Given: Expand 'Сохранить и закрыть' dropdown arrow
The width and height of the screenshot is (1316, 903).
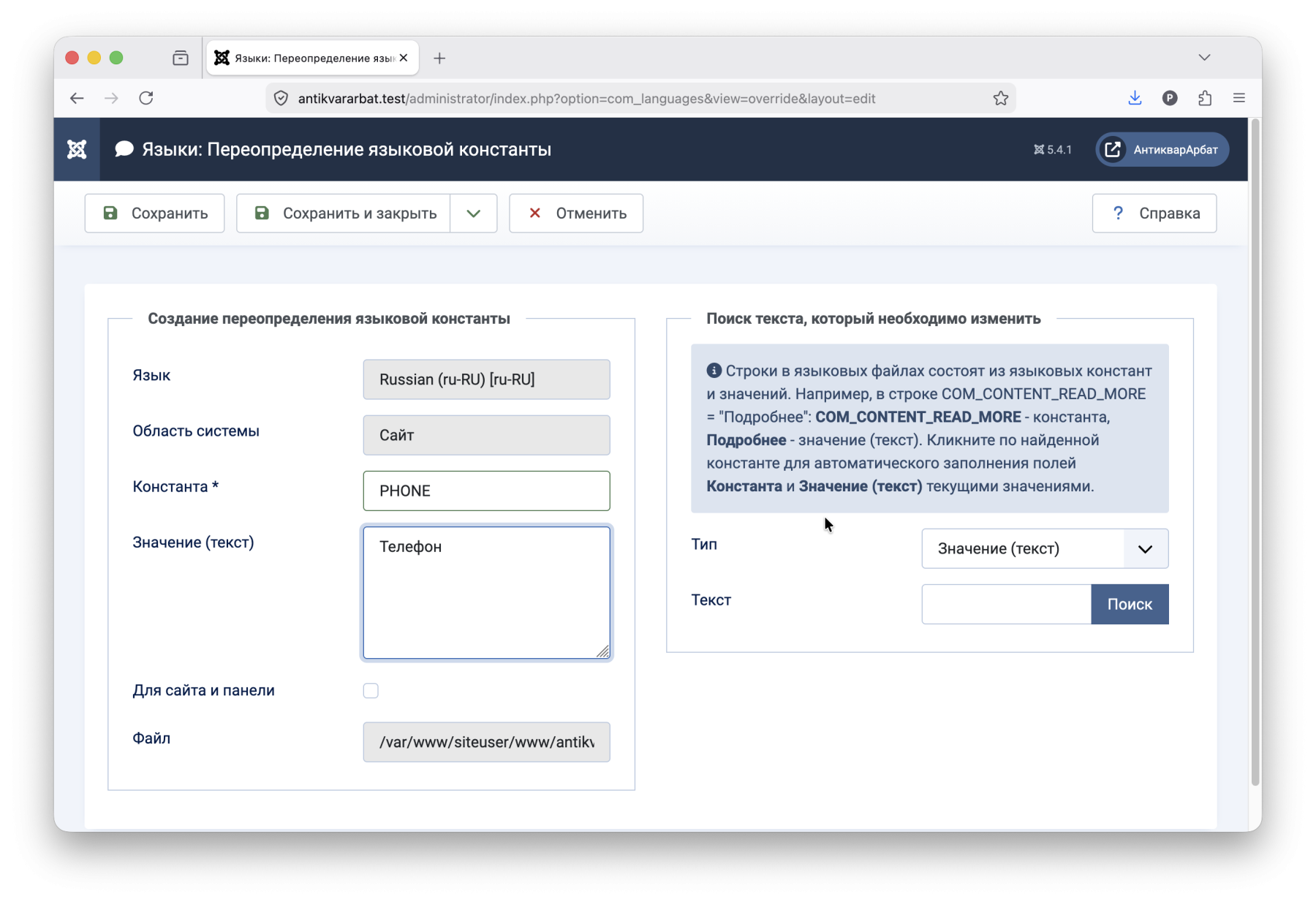Looking at the screenshot, I should (473, 214).
